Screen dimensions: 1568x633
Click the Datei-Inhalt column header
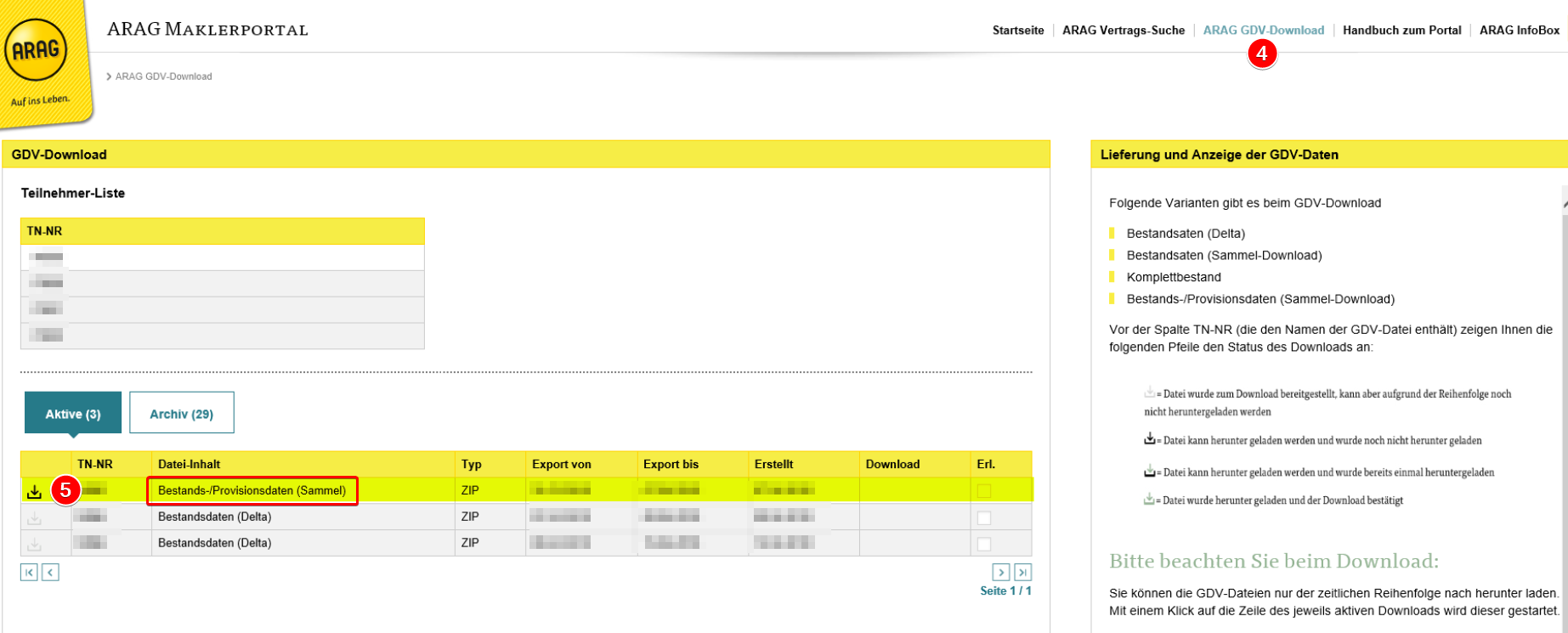(x=190, y=464)
